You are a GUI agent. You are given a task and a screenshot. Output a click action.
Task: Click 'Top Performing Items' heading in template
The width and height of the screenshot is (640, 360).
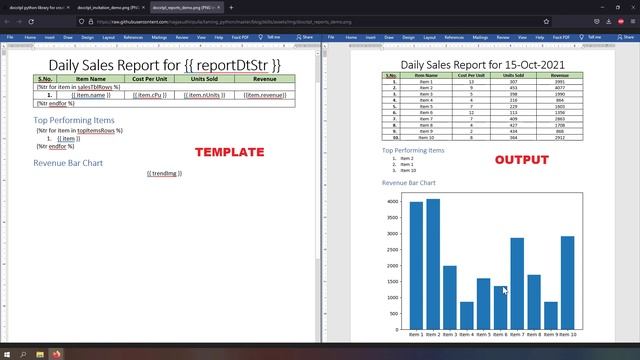coord(74,120)
